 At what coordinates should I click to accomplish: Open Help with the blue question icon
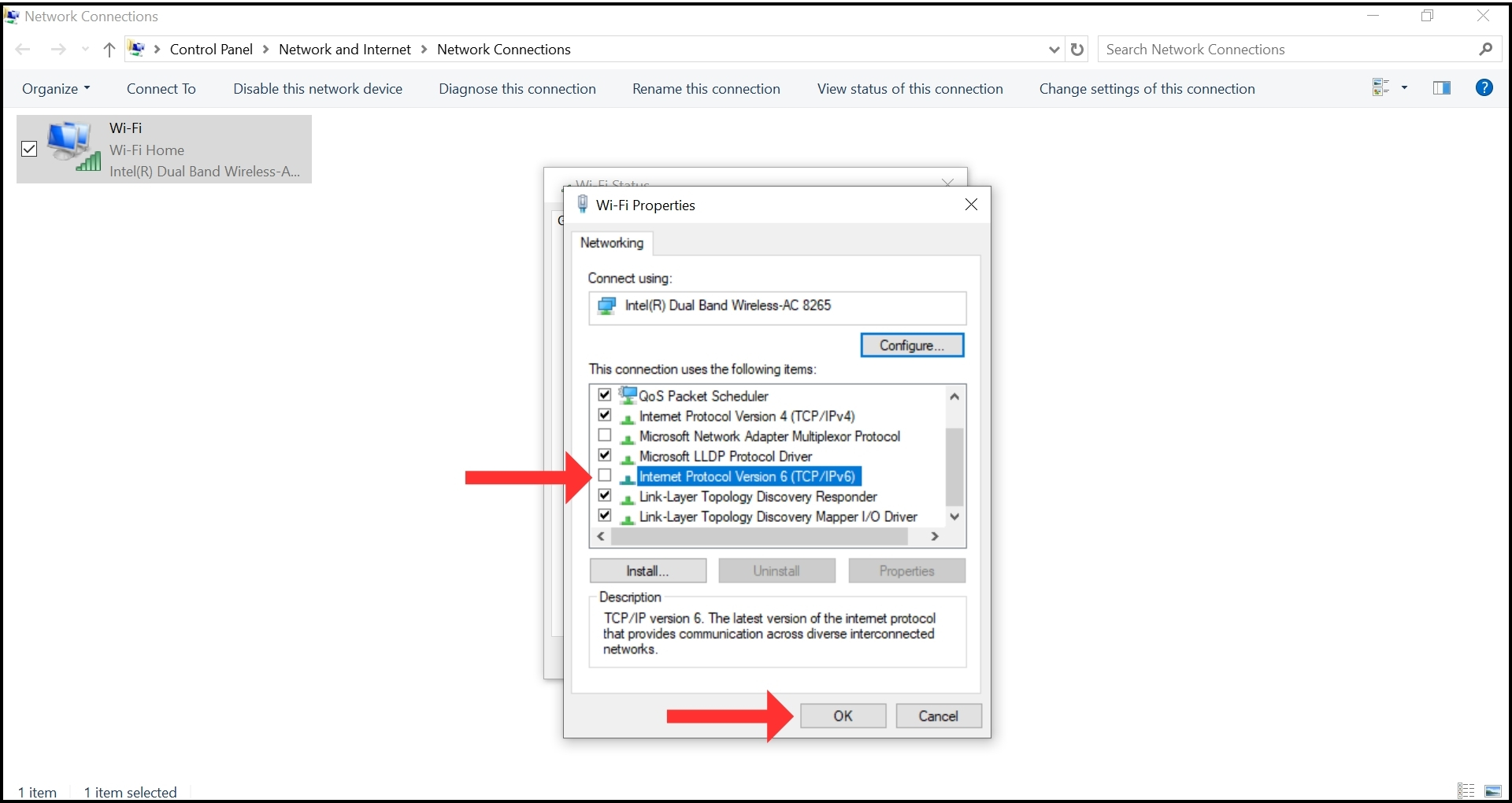1484,87
